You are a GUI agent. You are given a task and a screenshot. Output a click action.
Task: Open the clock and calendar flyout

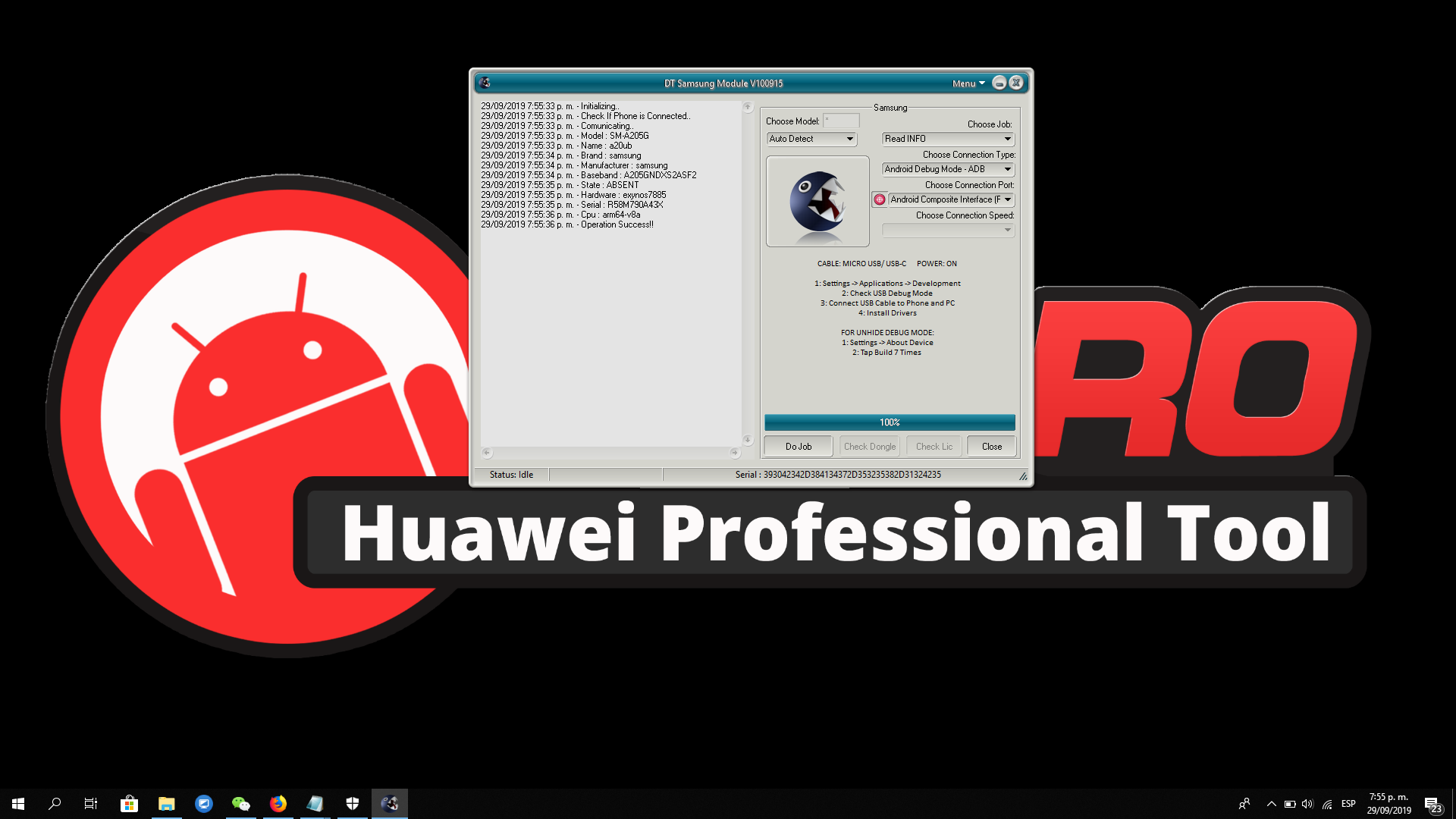[1389, 804]
